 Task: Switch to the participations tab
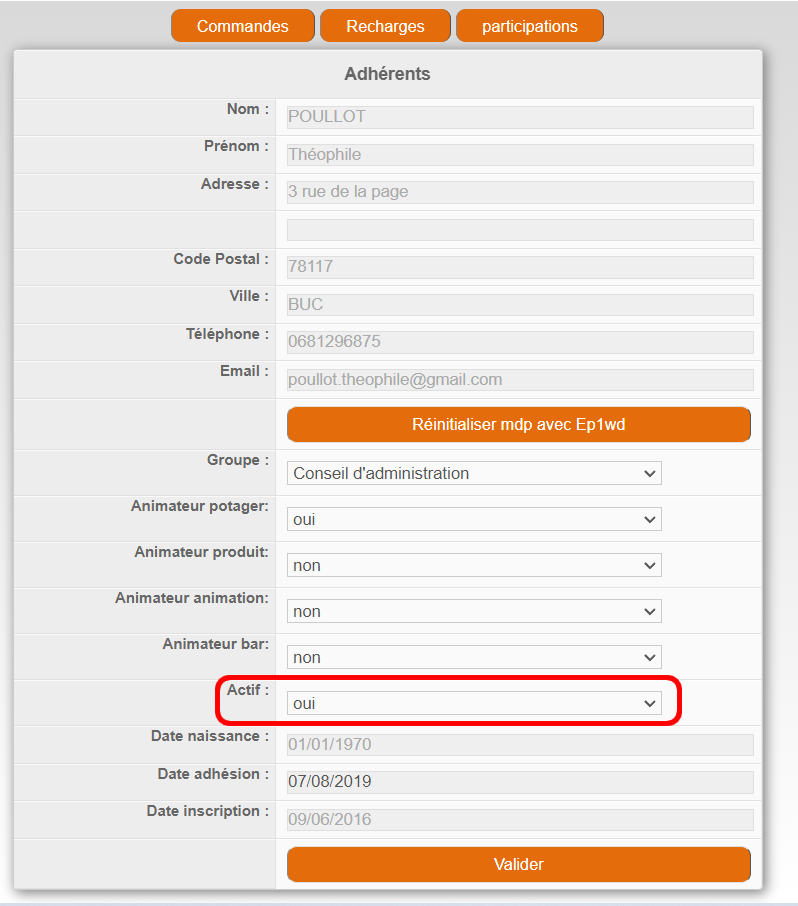click(529, 26)
